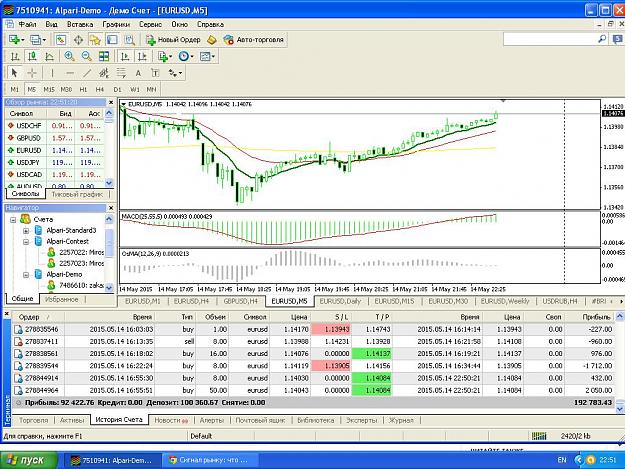
Task: Collapse the Счета tree node
Action: coord(13,220)
